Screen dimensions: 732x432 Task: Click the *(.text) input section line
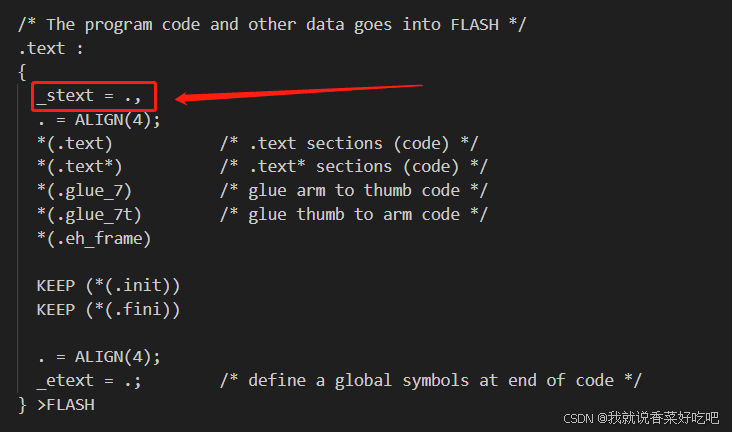(75, 143)
